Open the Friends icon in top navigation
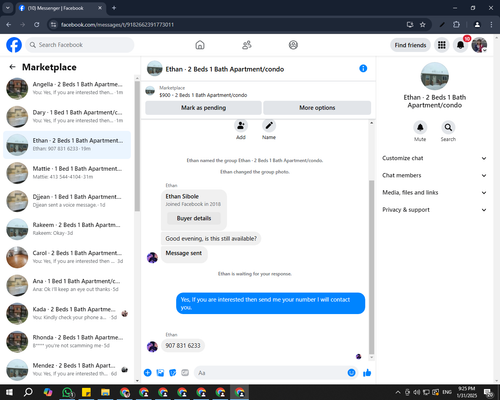Screen dimensions: 500x400 coord(247,45)
